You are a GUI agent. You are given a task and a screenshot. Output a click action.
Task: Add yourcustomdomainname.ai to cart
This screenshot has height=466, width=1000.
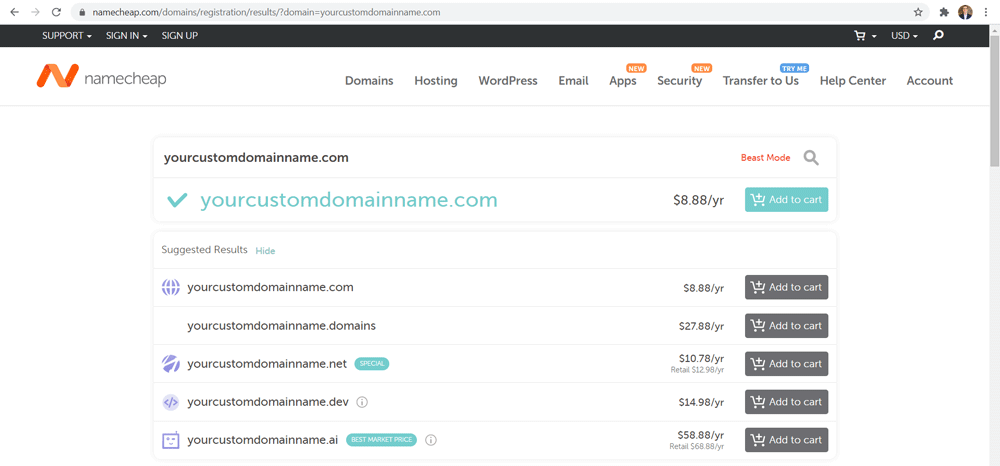786,440
